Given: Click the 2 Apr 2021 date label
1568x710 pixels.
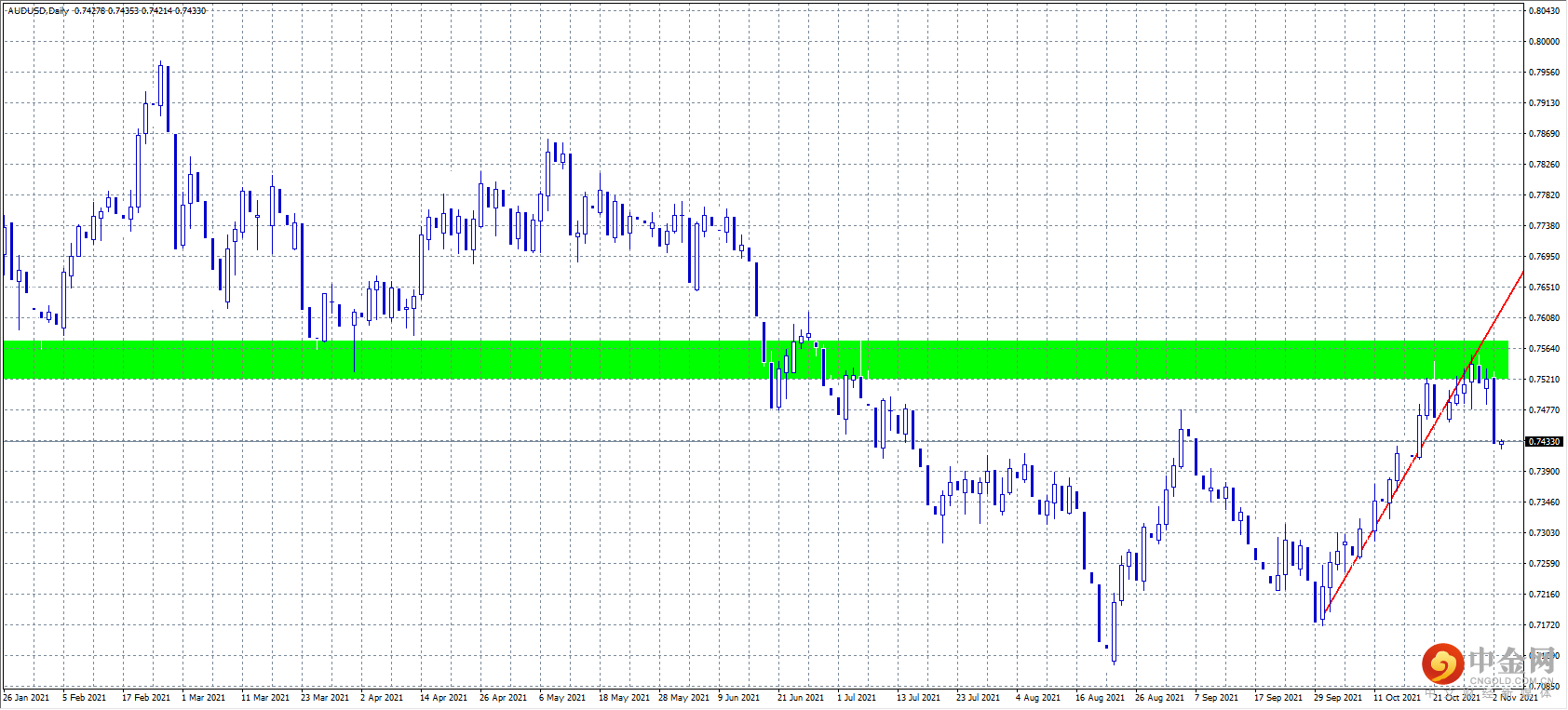Looking at the screenshot, I should [x=383, y=698].
